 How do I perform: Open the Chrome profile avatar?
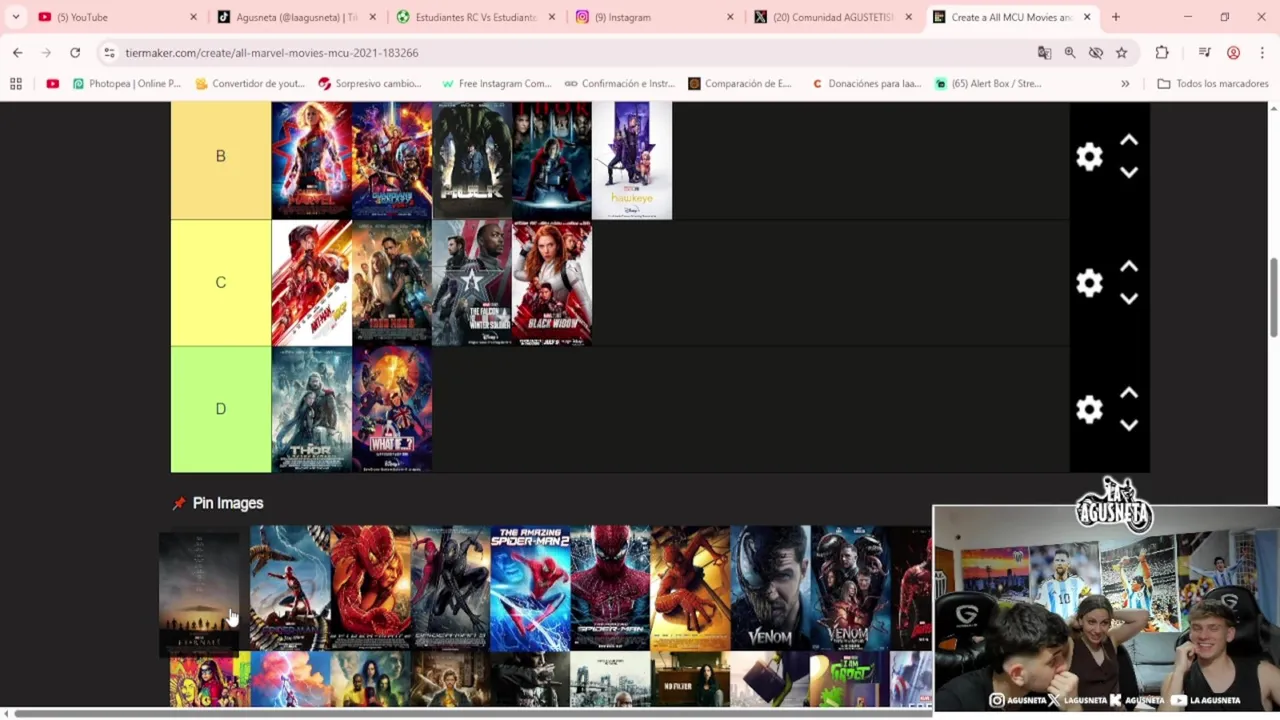1234,53
